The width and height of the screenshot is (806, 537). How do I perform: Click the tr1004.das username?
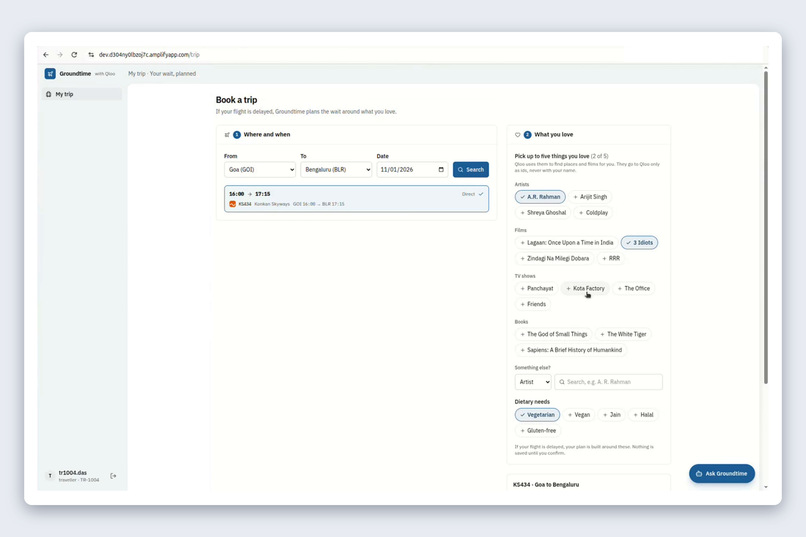72,473
